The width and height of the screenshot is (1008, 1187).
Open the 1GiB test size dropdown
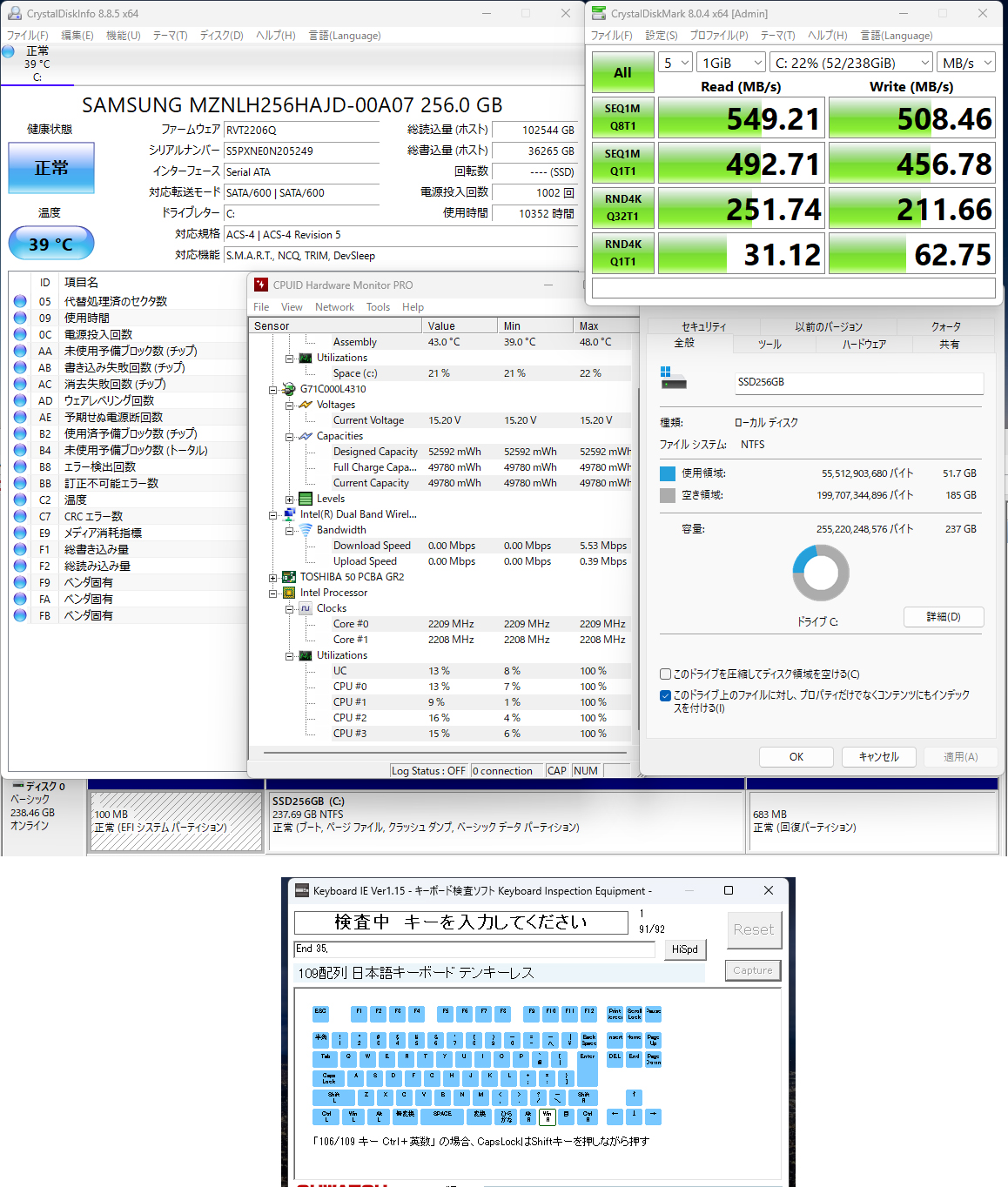731,63
